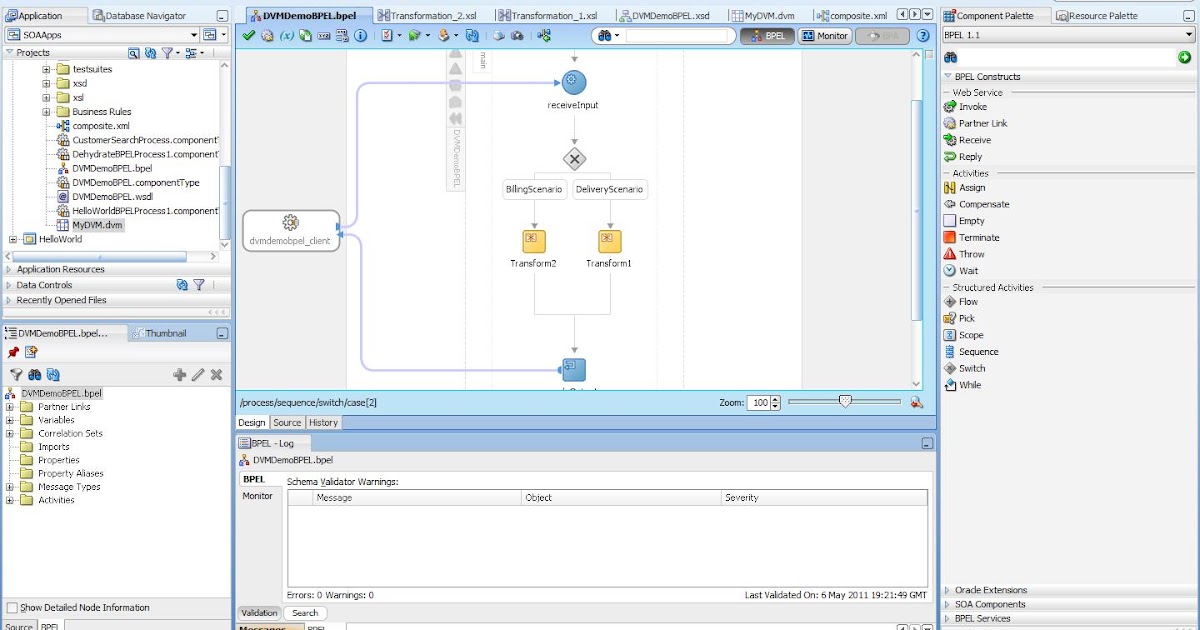1200x630 pixels.
Task: Open the SOAApps application dropdown
Action: click(x=196, y=34)
